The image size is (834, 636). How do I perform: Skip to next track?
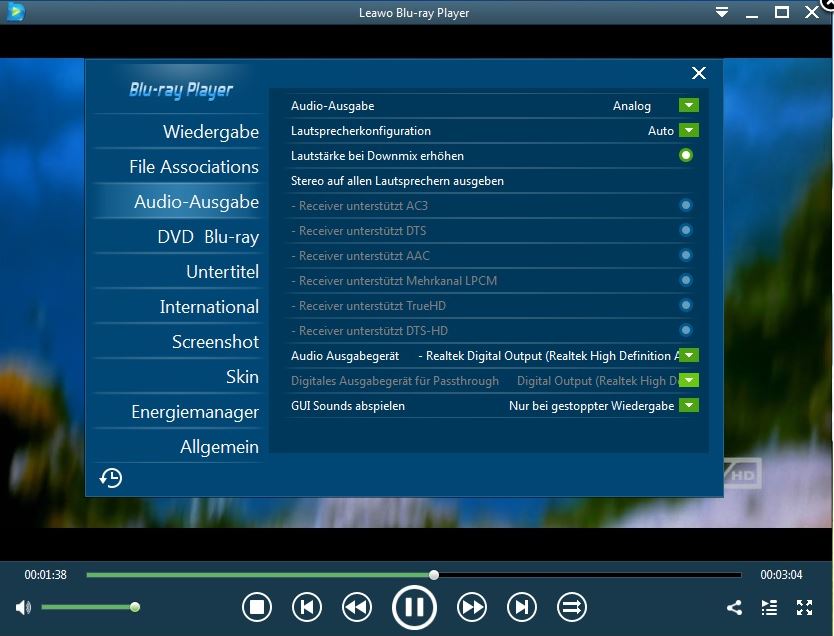(522, 607)
